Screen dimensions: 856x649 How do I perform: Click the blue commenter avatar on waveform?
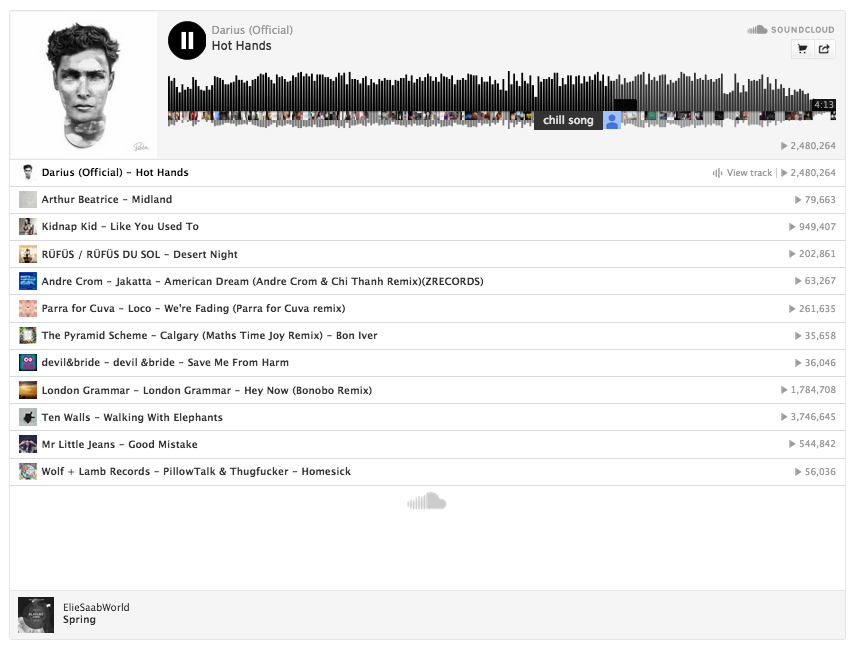click(612, 120)
